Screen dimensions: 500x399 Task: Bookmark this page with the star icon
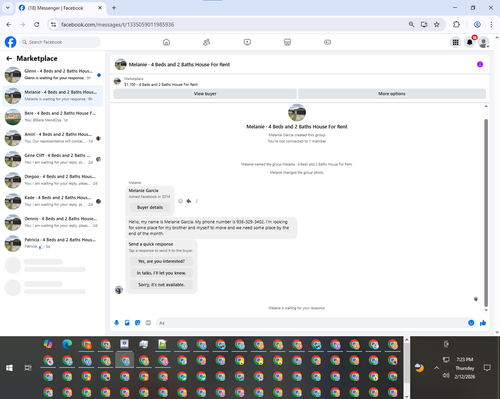(437, 24)
